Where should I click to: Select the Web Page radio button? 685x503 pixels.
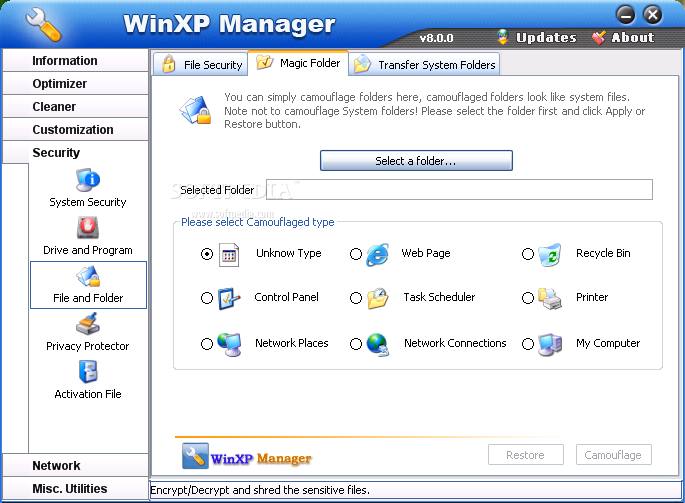tap(356, 254)
